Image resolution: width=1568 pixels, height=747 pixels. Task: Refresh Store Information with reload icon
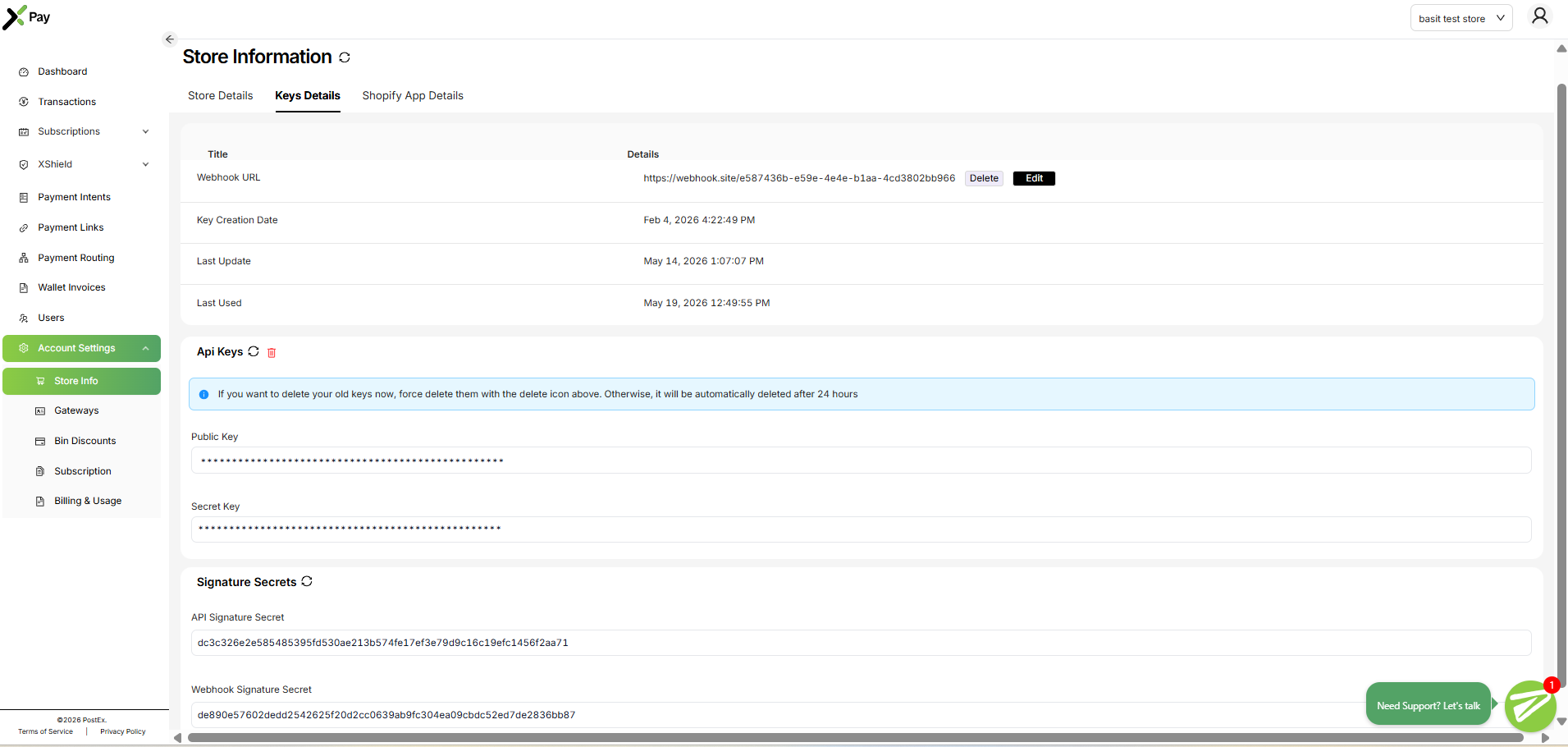(x=345, y=57)
